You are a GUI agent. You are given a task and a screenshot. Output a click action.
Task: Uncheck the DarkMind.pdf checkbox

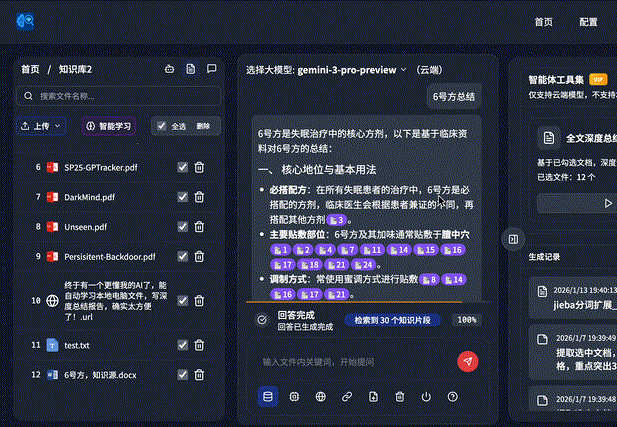coord(182,197)
